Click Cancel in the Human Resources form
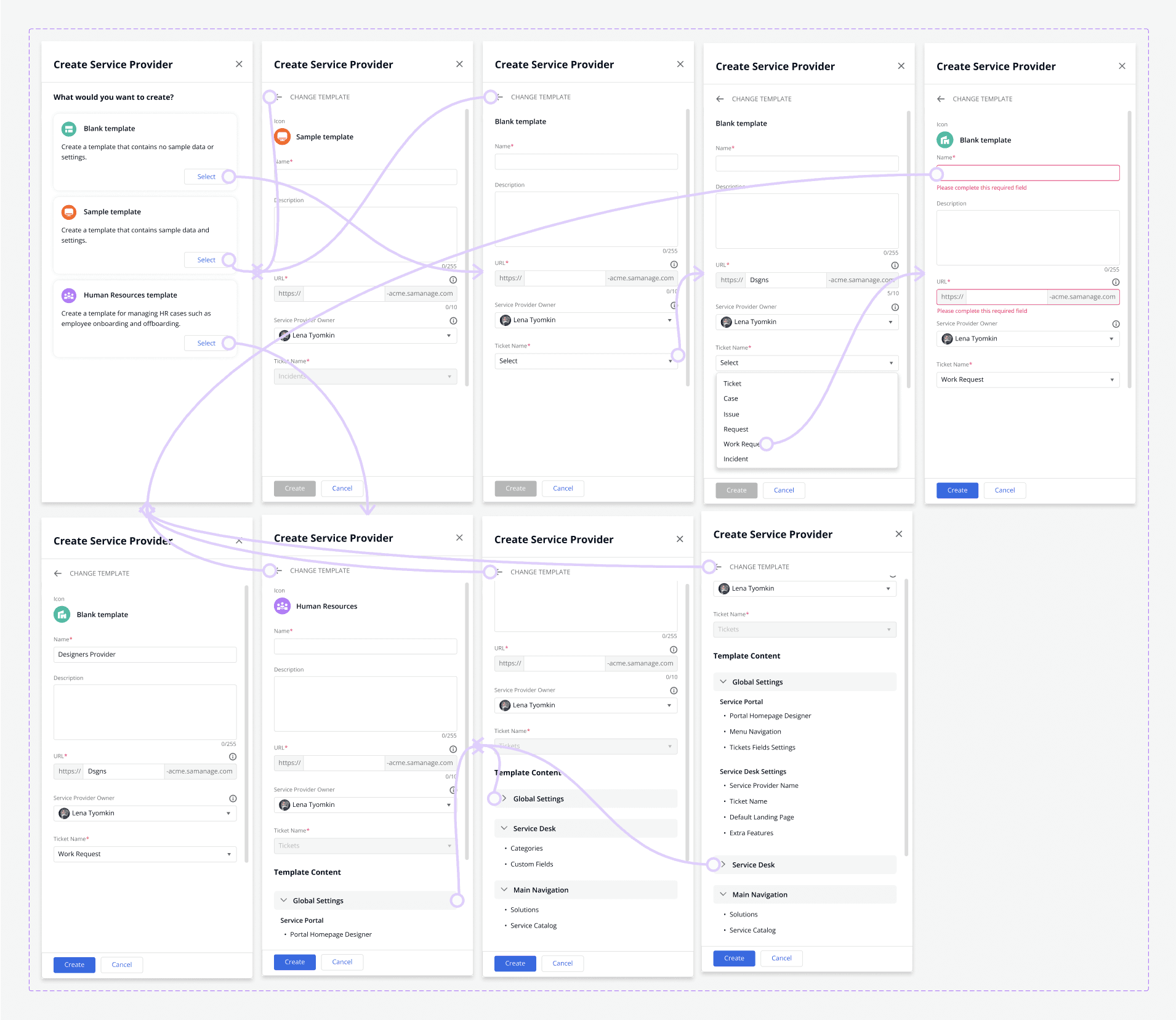The height and width of the screenshot is (1020, 1176). 342,962
